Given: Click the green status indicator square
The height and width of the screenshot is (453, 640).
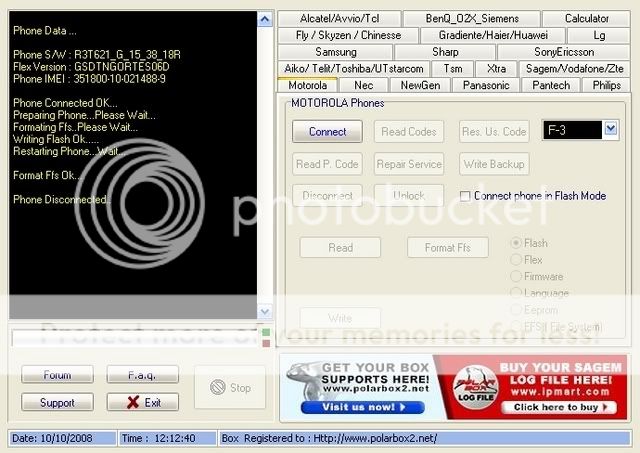Looking at the screenshot, I should click(266, 333).
